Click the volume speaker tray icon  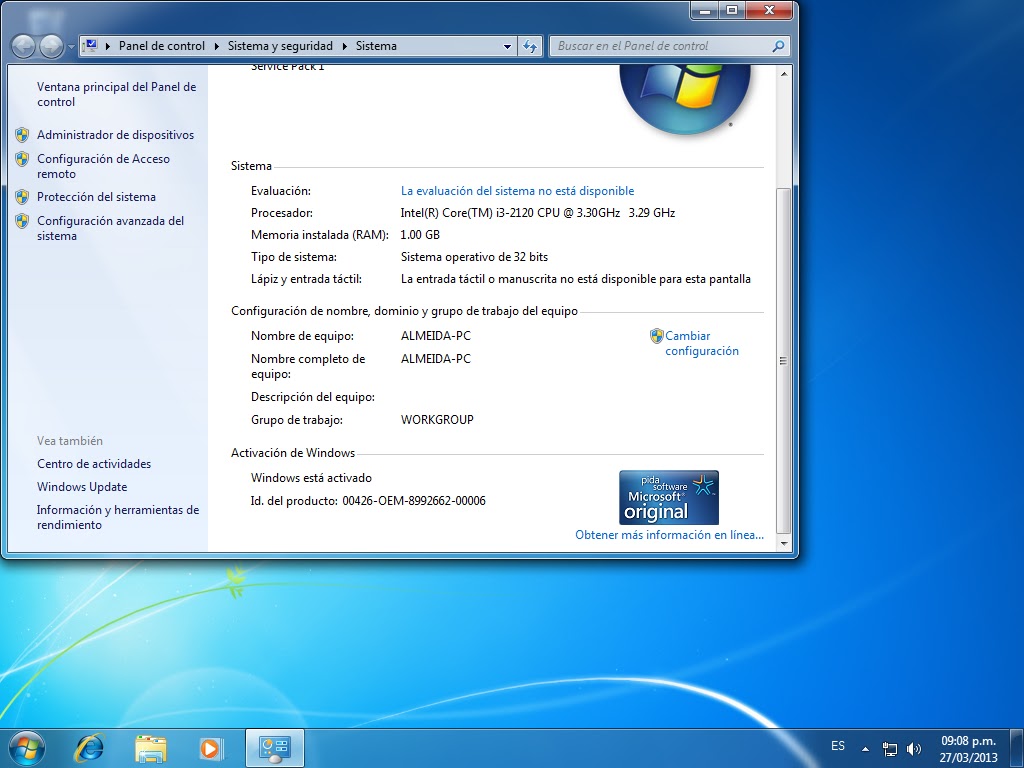(914, 749)
